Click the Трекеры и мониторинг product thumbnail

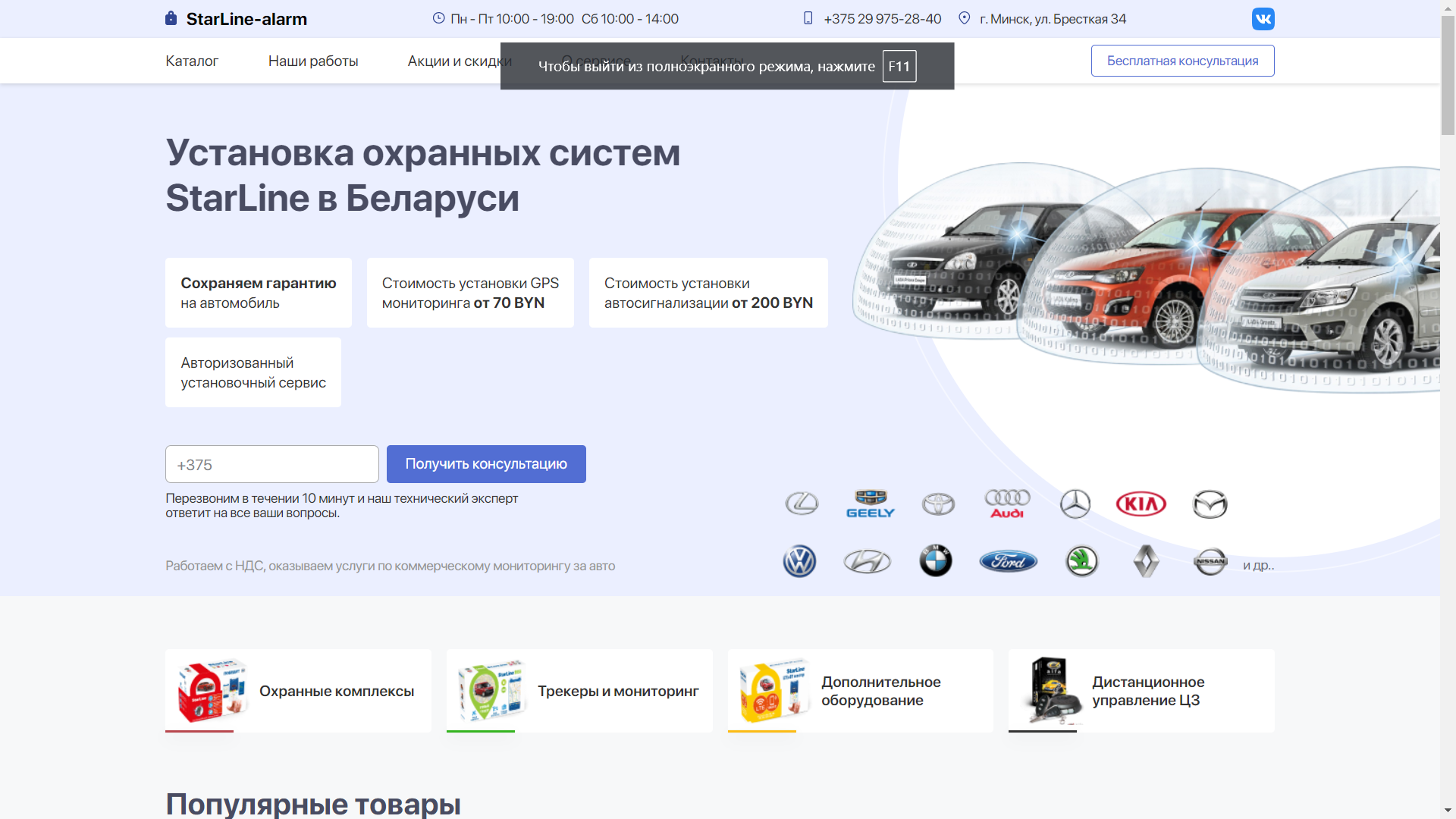(493, 690)
